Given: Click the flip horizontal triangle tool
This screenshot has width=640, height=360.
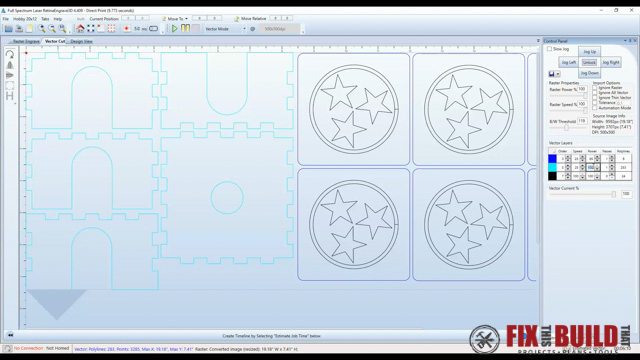Looking at the screenshot, I should [10, 65].
